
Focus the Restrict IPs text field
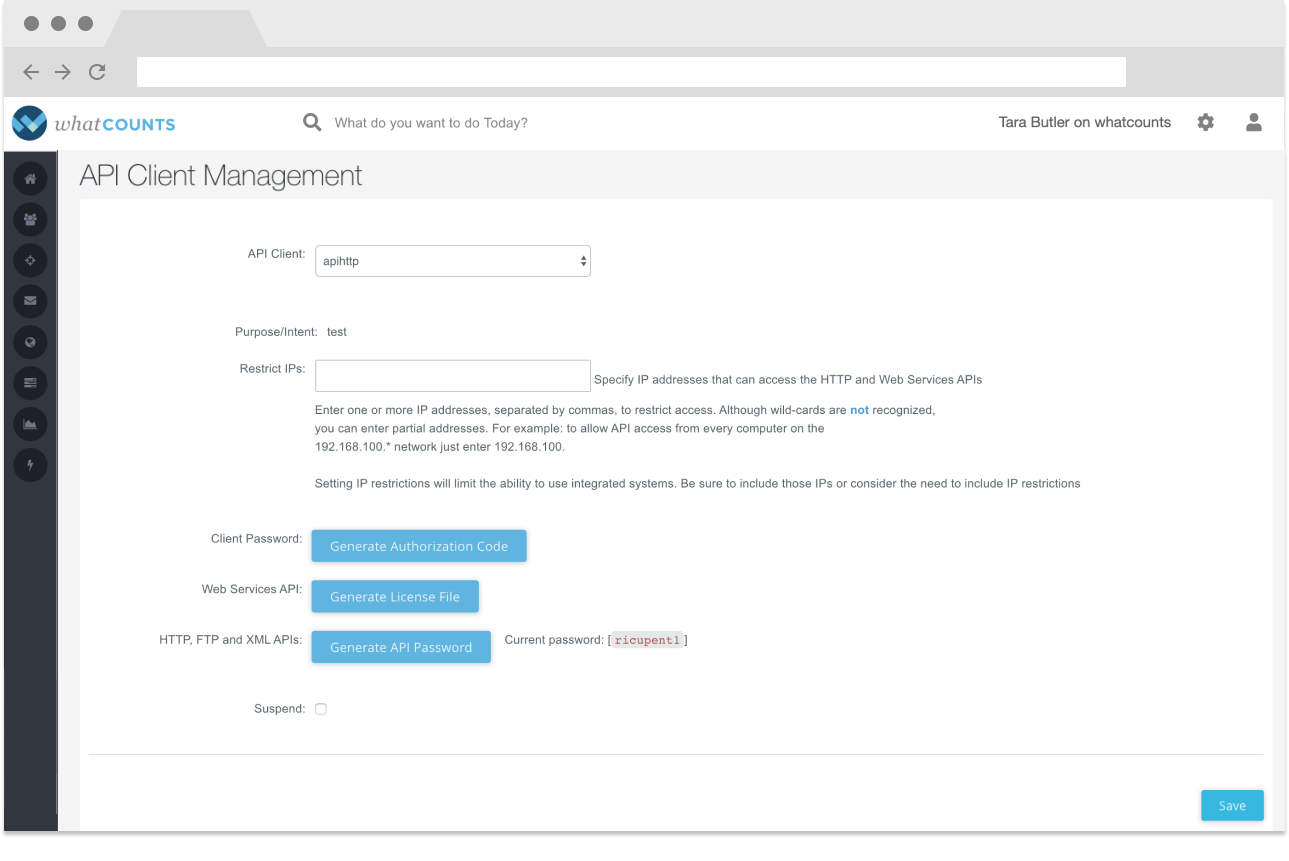click(452, 376)
